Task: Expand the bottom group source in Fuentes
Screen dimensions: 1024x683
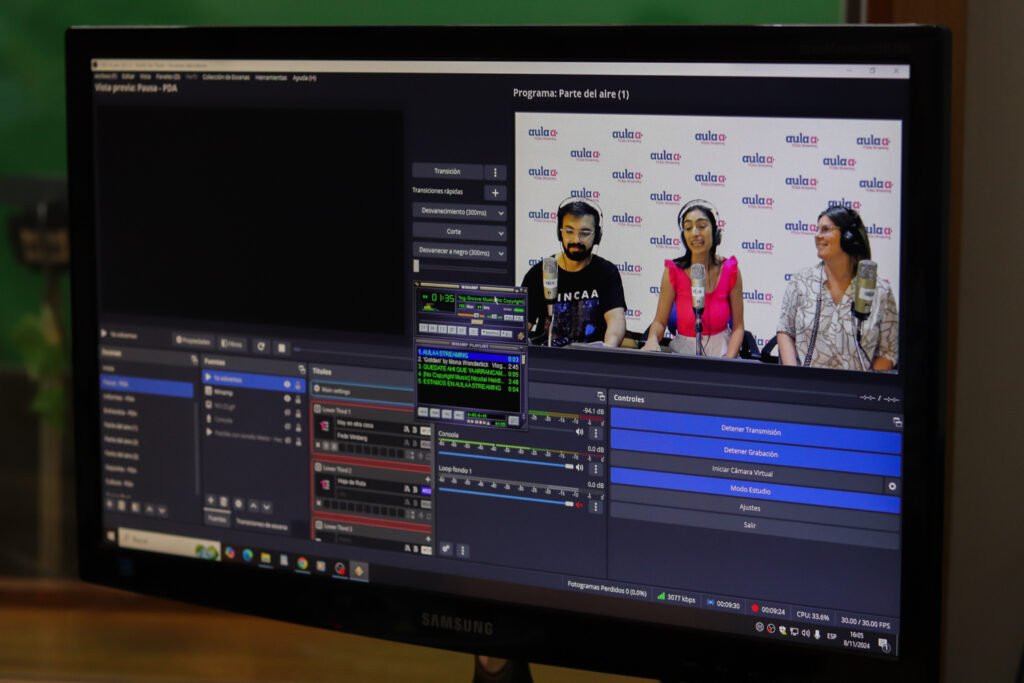Action: pos(209,432)
